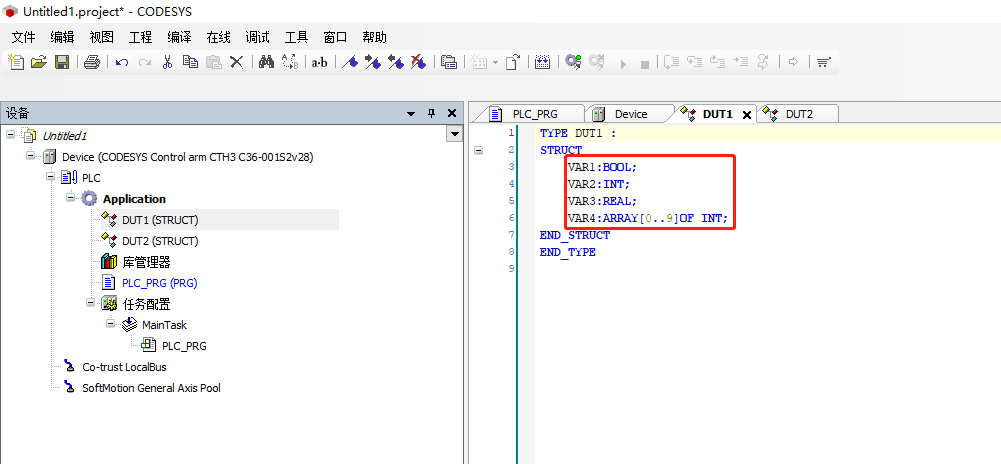Click the New file toolbar icon
Viewport: 1001px width, 464px height.
16,62
